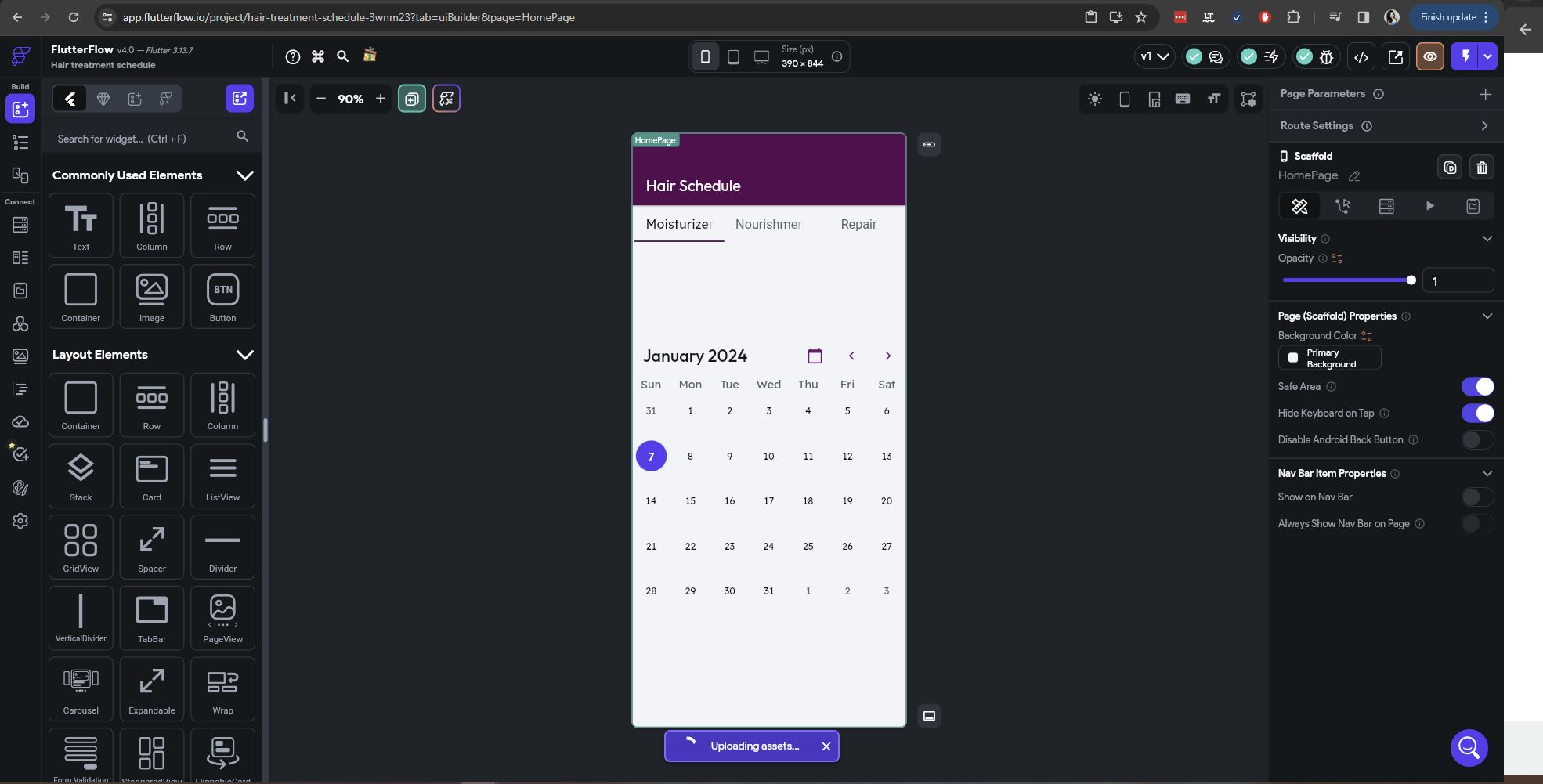Open the Widget Tree panel icon
Image resolution: width=1543 pixels, height=784 pixels.
[x=20, y=143]
